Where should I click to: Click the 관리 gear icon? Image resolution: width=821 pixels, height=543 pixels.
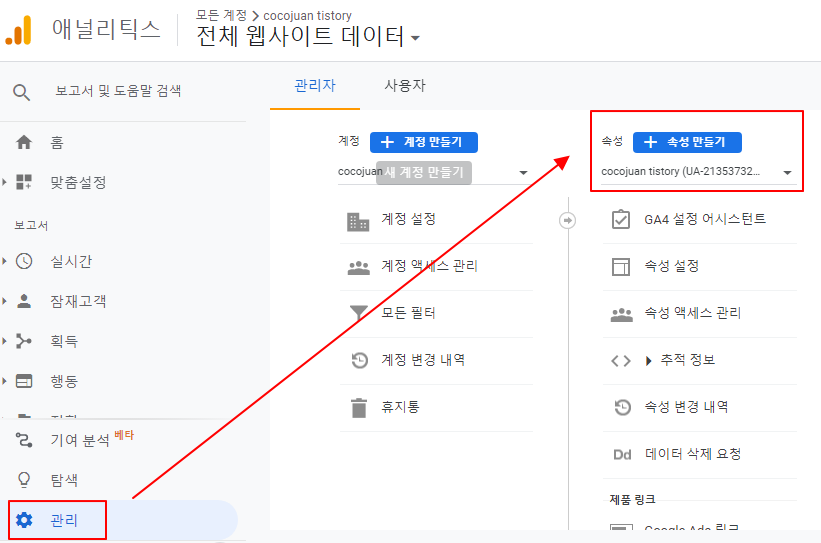point(24,520)
